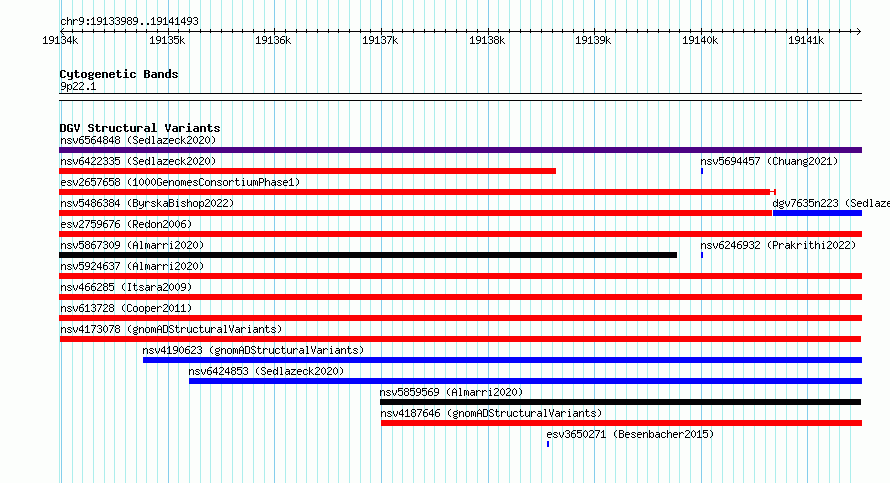The image size is (890, 483).
Task: Select the nsv613728 red variant bar
Action: 460,318
